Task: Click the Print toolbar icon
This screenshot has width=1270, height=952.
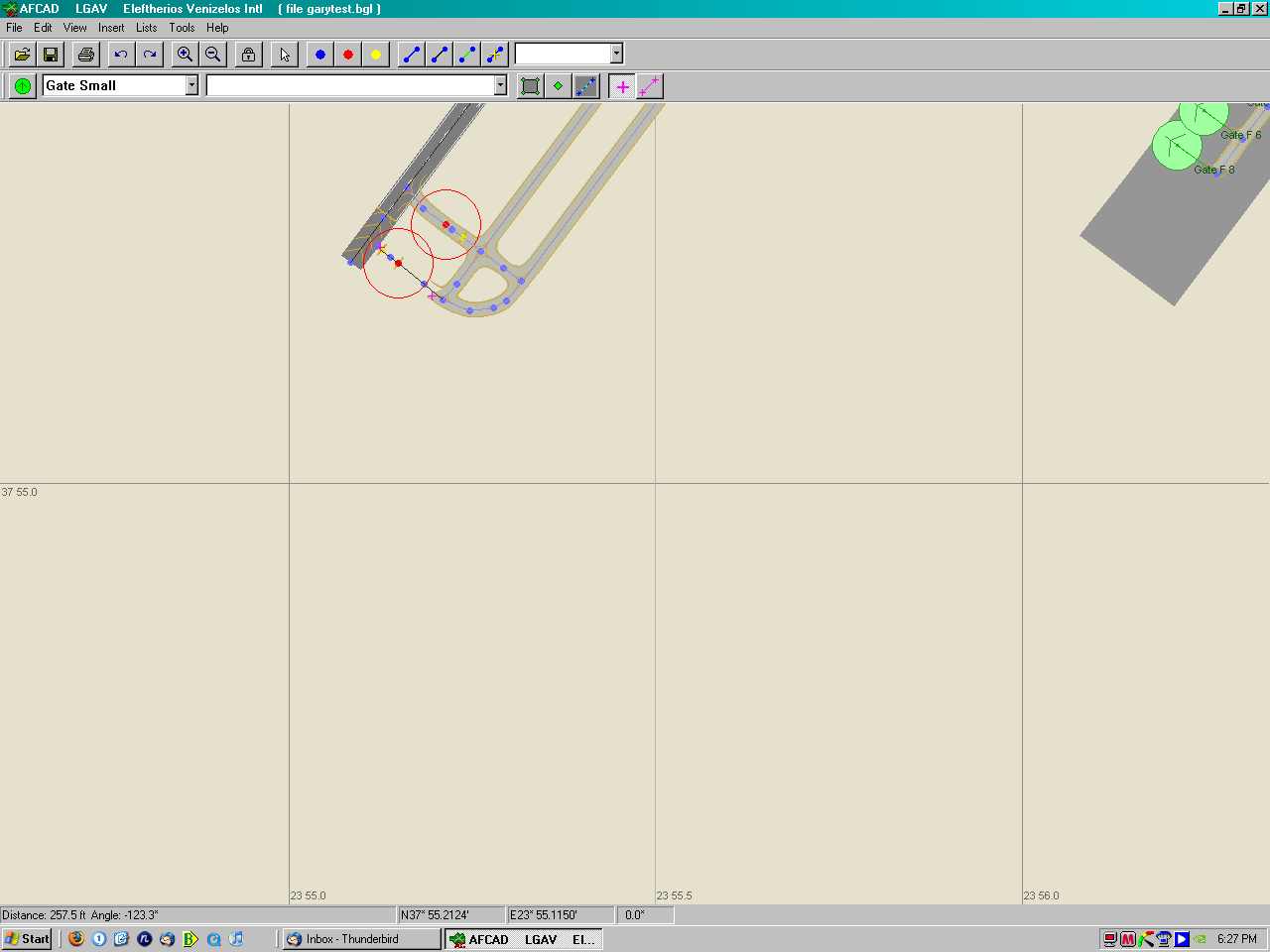Action: click(x=86, y=55)
